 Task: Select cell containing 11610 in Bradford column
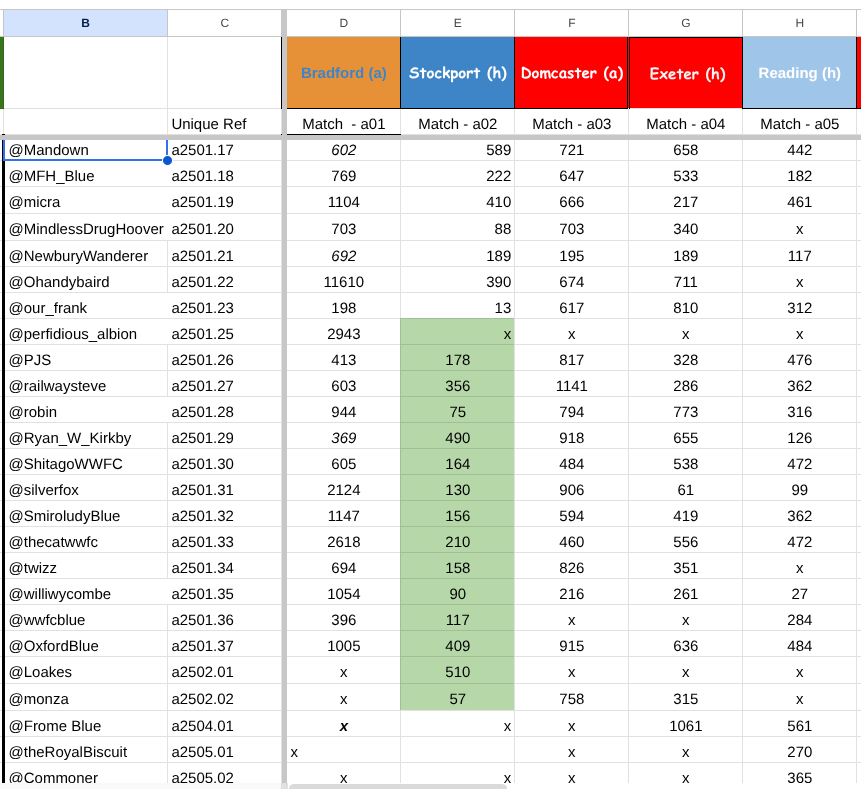343,282
